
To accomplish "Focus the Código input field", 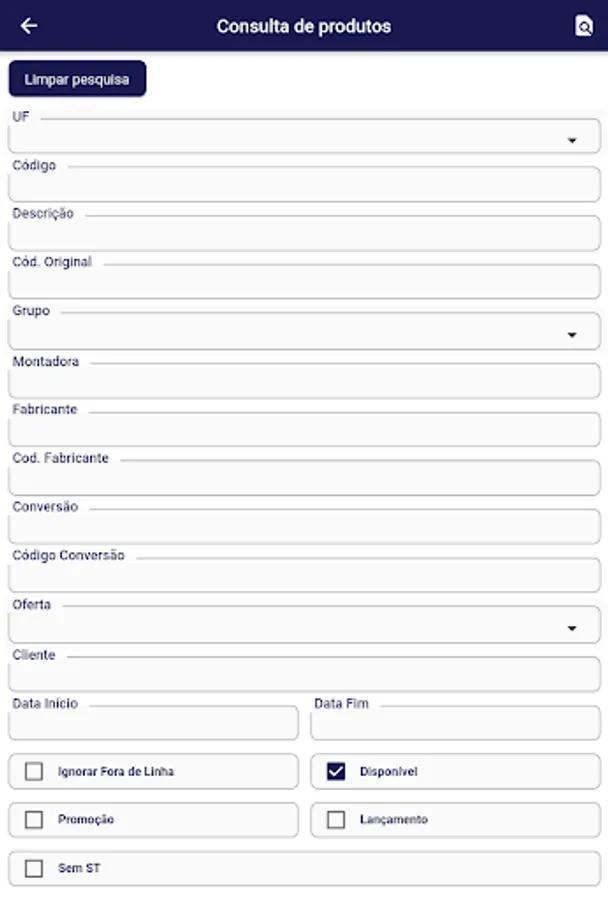I will coord(304,186).
